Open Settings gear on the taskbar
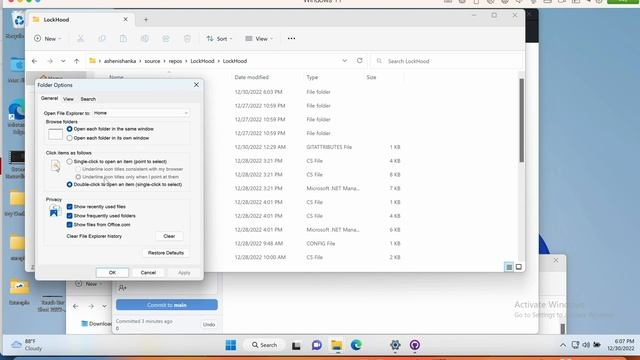 tap(395, 345)
